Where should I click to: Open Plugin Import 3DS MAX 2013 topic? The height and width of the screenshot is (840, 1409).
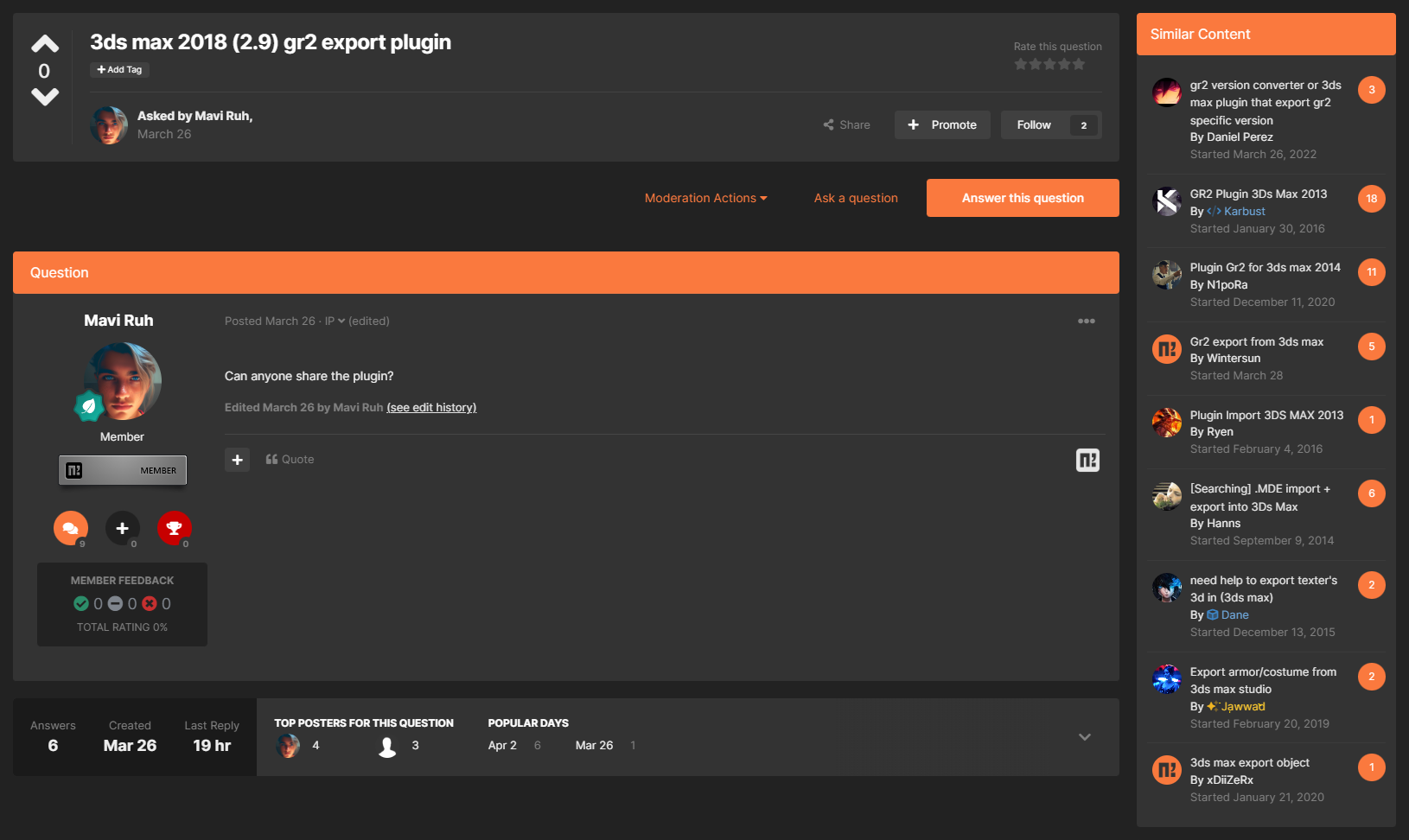tap(1267, 415)
